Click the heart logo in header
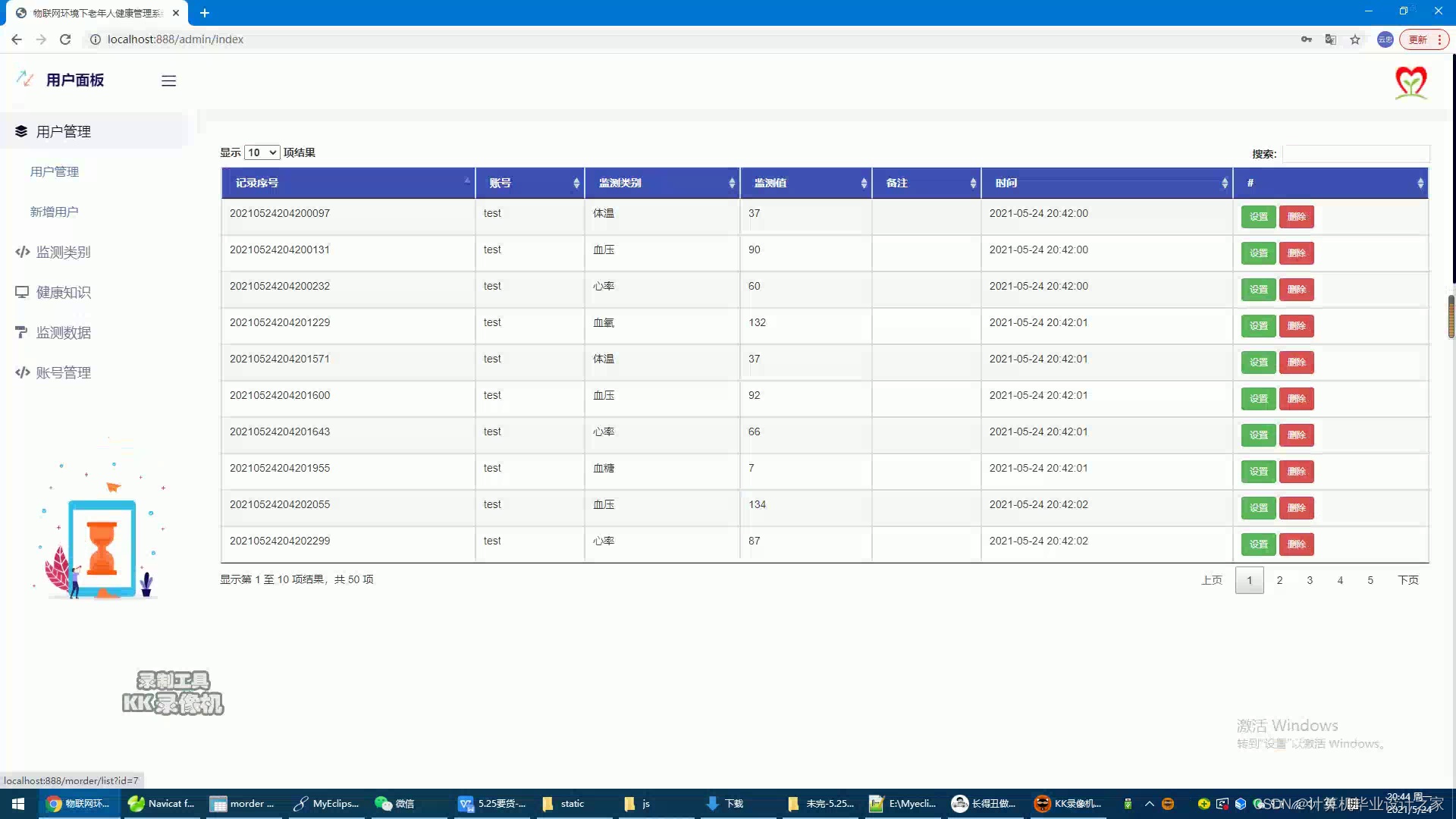Image resolution: width=1456 pixels, height=819 pixels. pyautogui.click(x=1410, y=82)
